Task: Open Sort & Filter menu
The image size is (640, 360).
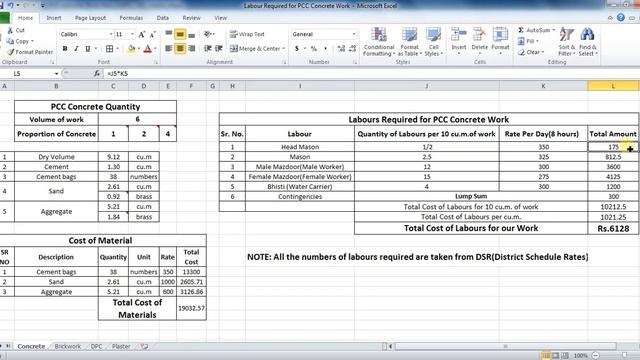Action: [x=567, y=42]
